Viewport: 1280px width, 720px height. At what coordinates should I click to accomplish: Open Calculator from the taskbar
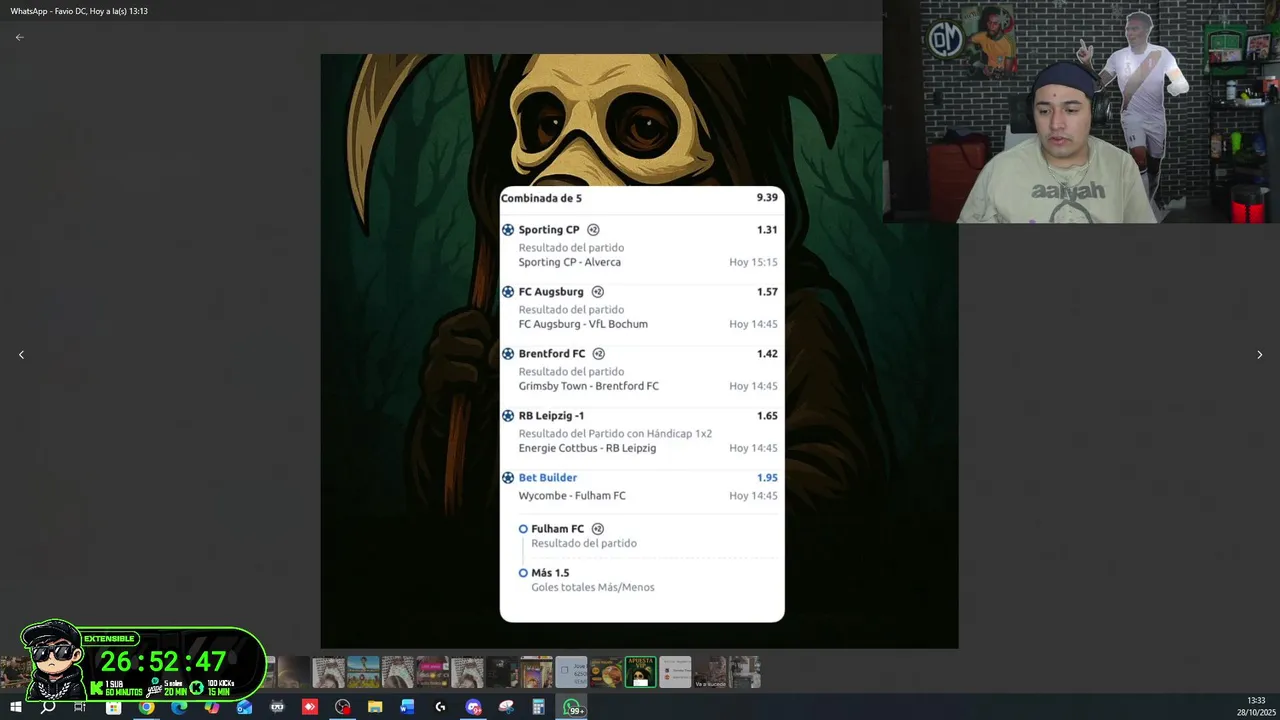538,707
